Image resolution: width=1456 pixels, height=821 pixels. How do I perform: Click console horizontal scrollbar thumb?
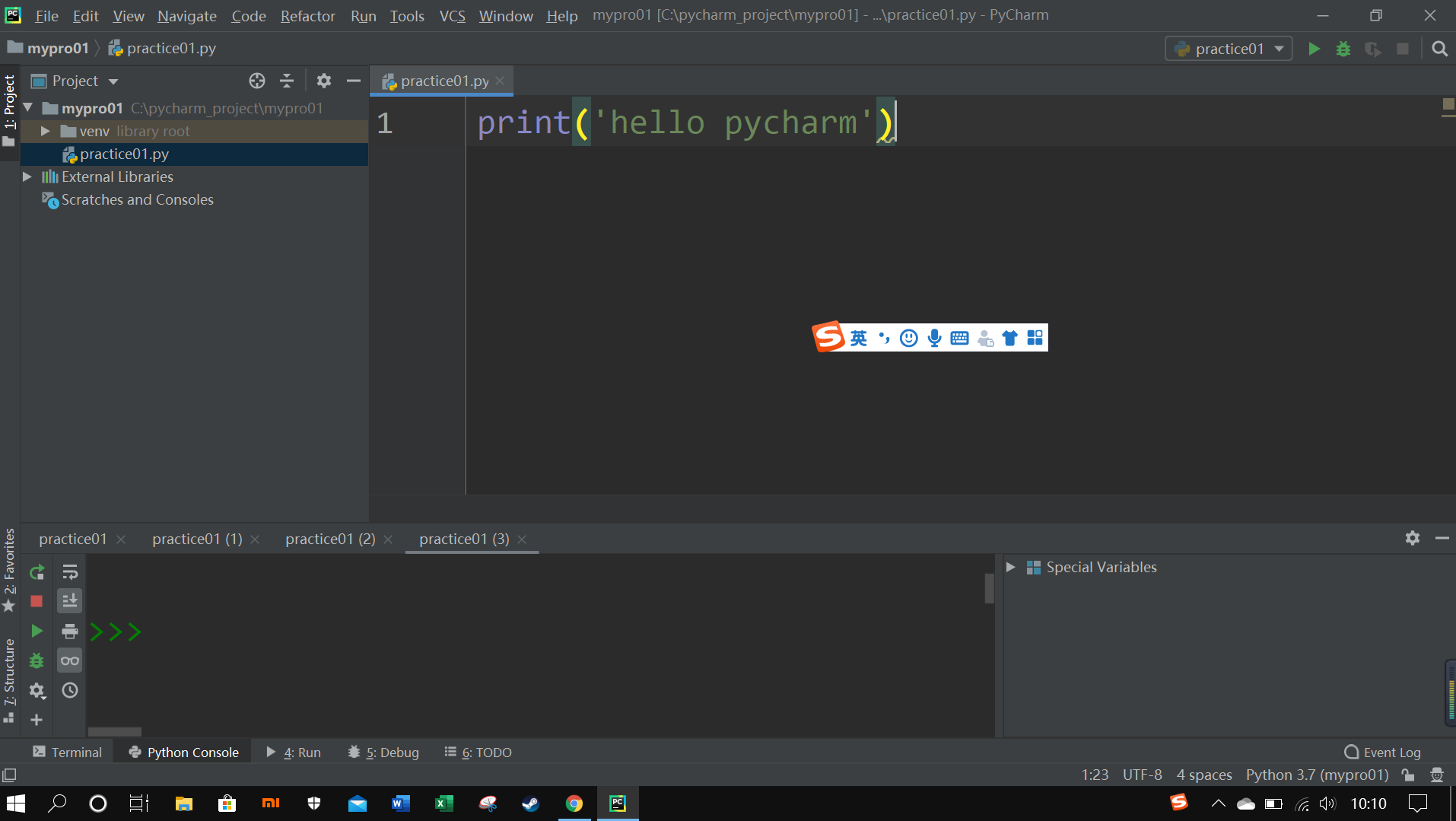click(x=115, y=731)
